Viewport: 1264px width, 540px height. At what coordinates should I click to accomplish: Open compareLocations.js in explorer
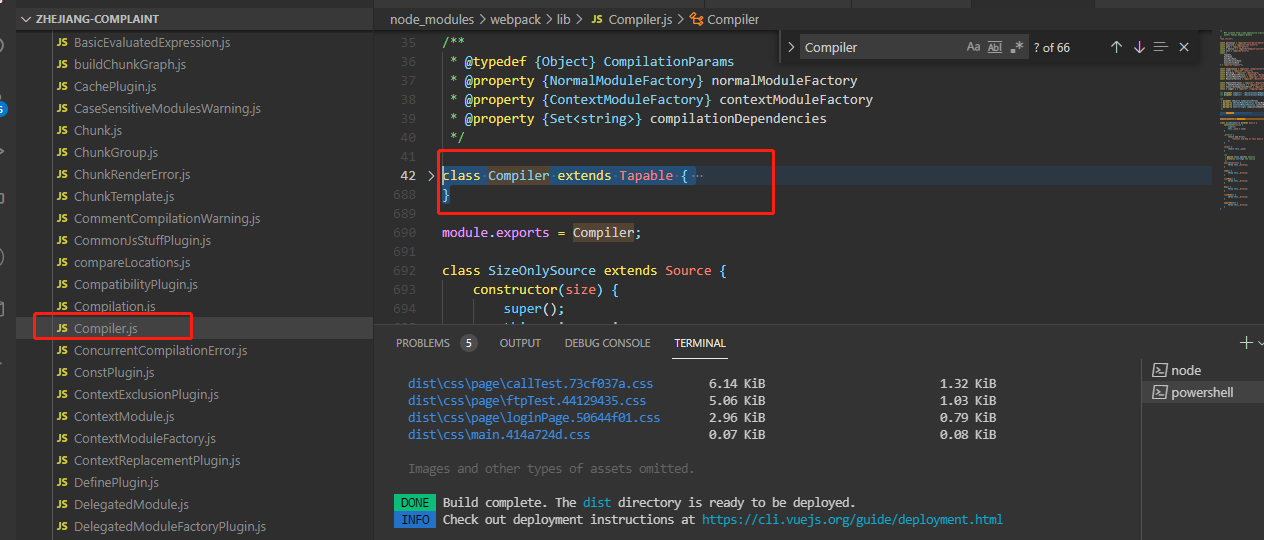pyautogui.click(x=132, y=263)
